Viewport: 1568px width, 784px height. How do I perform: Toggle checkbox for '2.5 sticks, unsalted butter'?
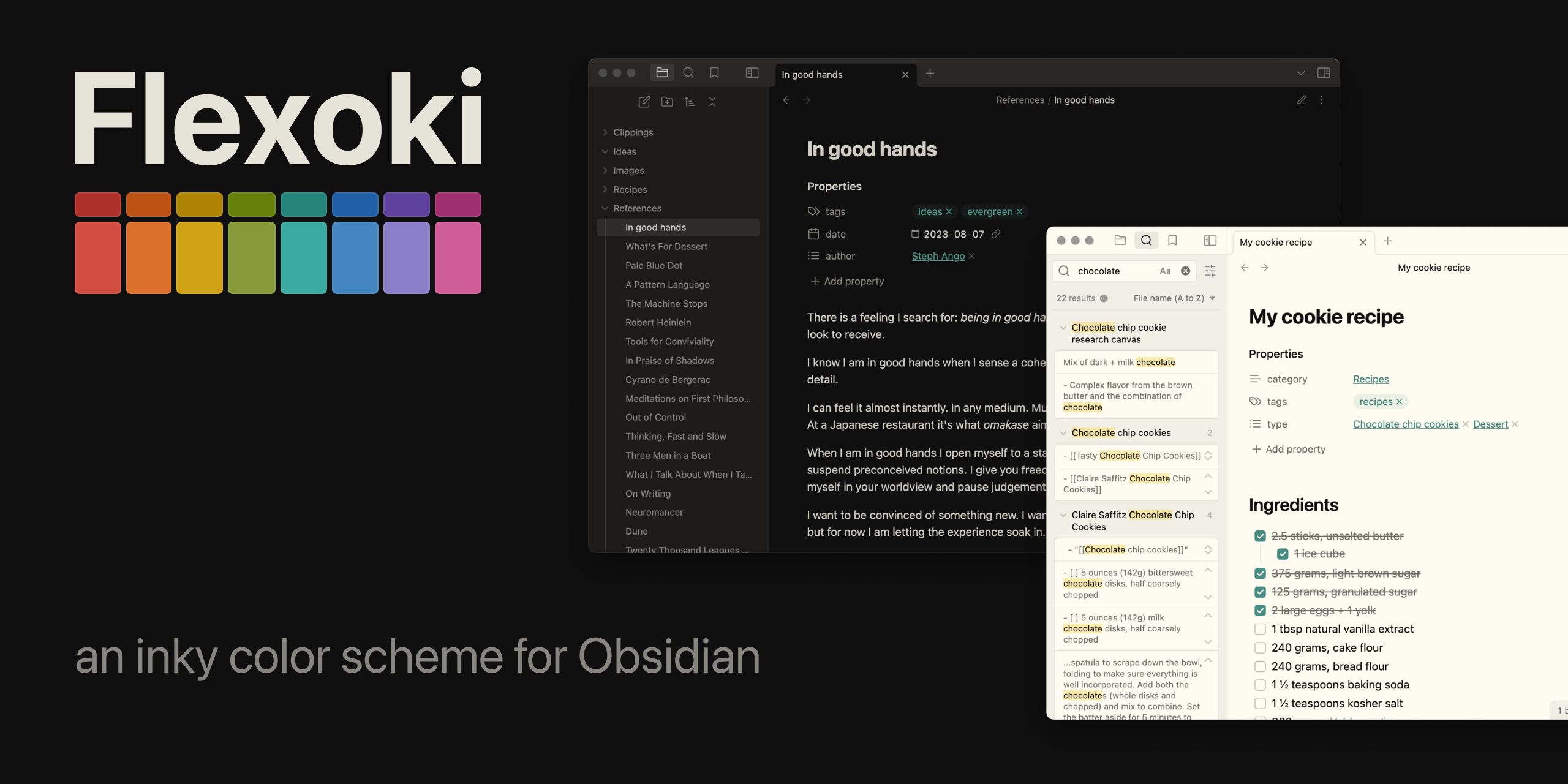tap(1257, 535)
